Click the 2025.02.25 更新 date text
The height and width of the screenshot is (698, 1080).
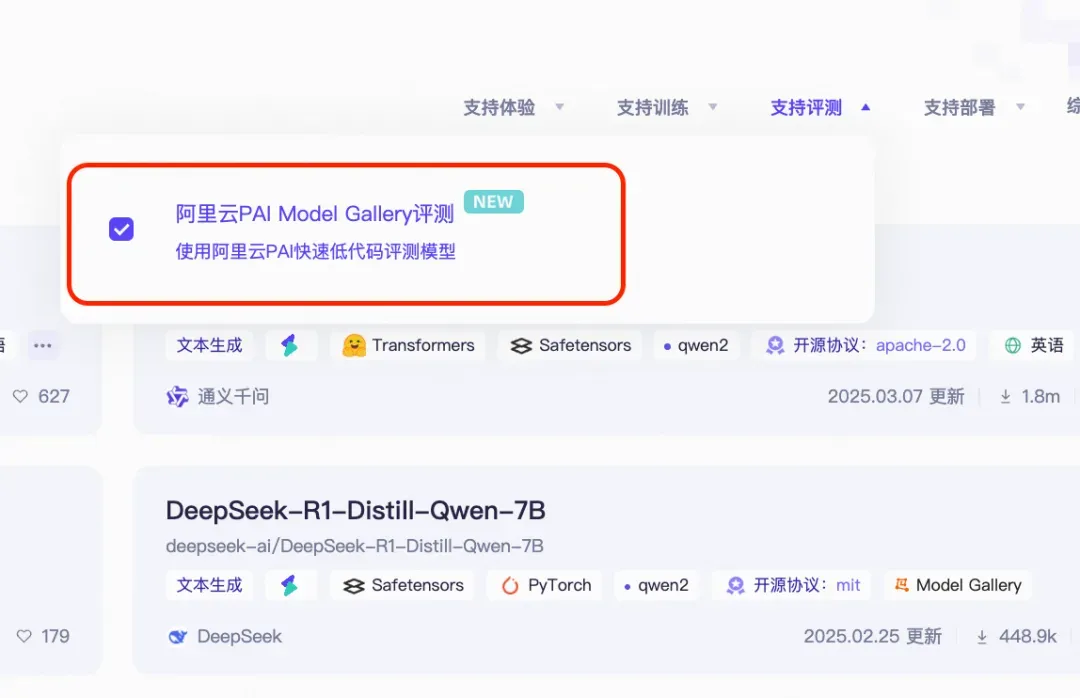click(x=873, y=636)
